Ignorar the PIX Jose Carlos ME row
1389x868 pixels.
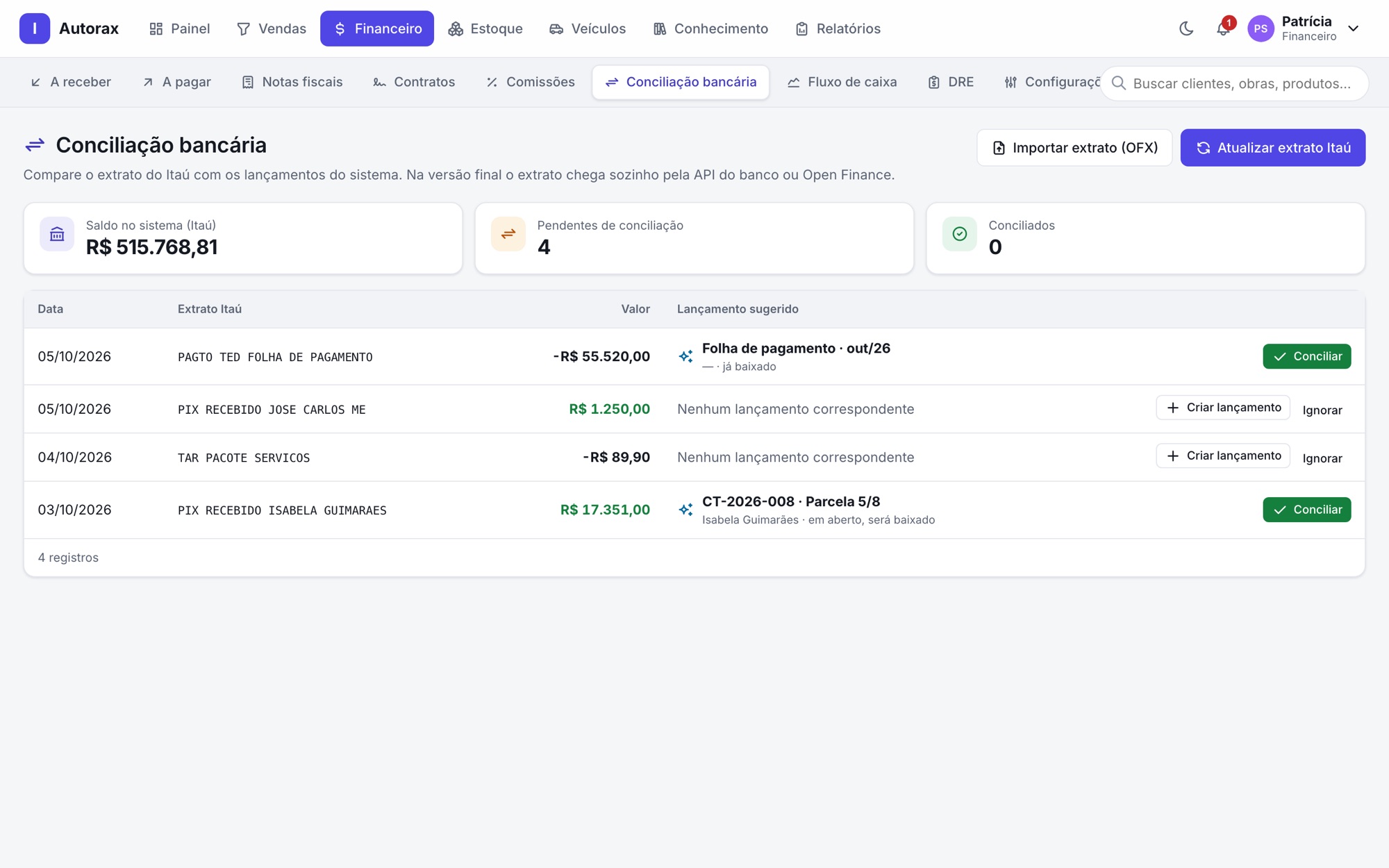1322,410
